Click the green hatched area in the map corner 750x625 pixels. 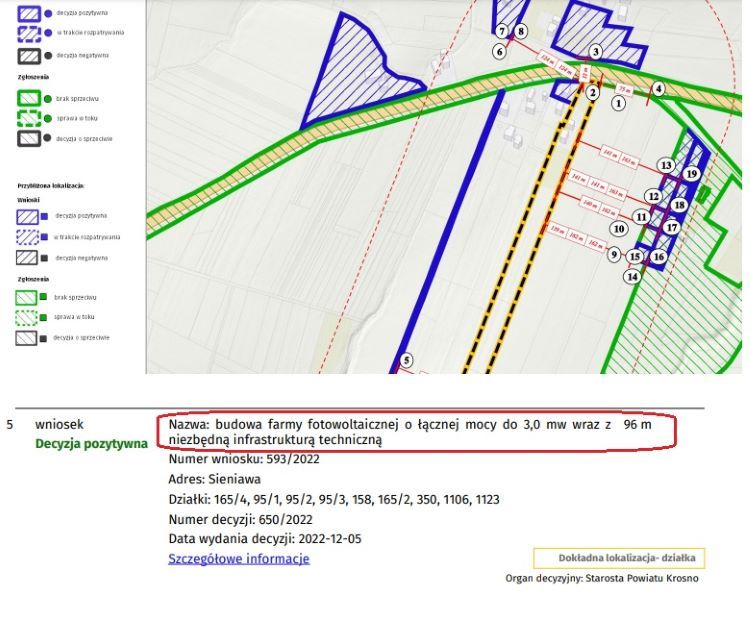coord(690,320)
